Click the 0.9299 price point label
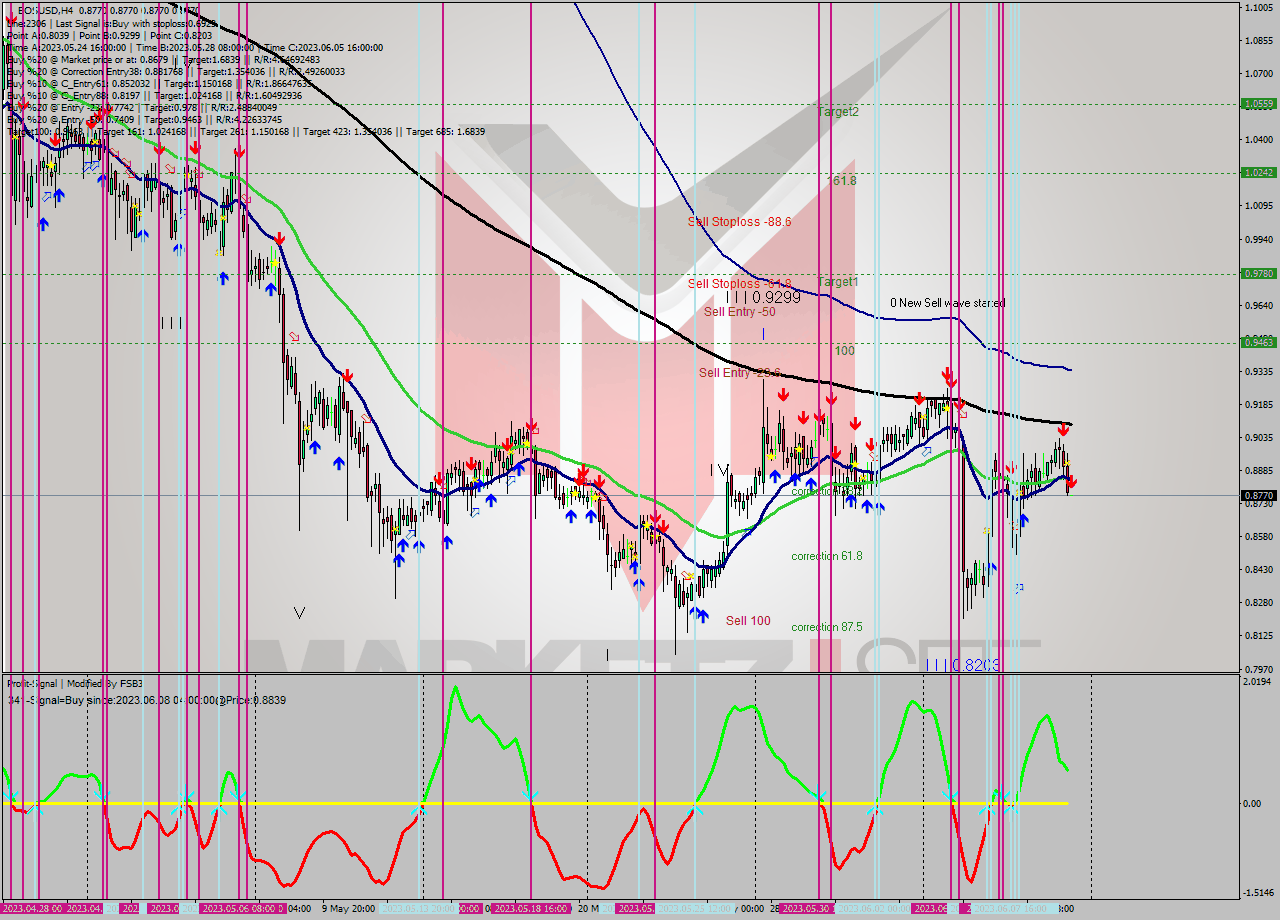The image size is (1280, 920). tap(763, 298)
